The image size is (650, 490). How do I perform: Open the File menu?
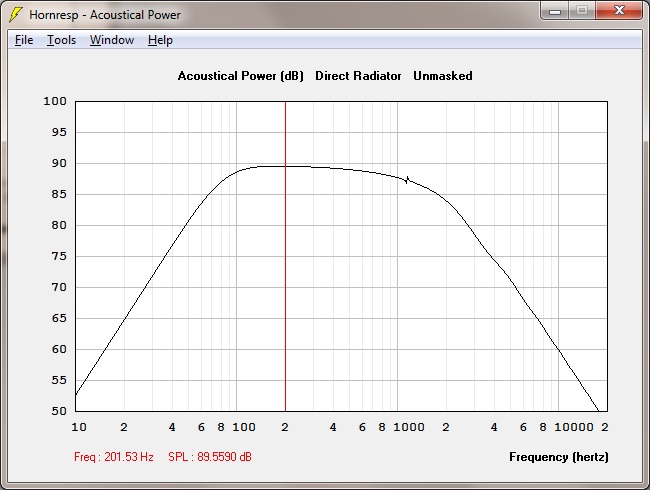[x=24, y=40]
